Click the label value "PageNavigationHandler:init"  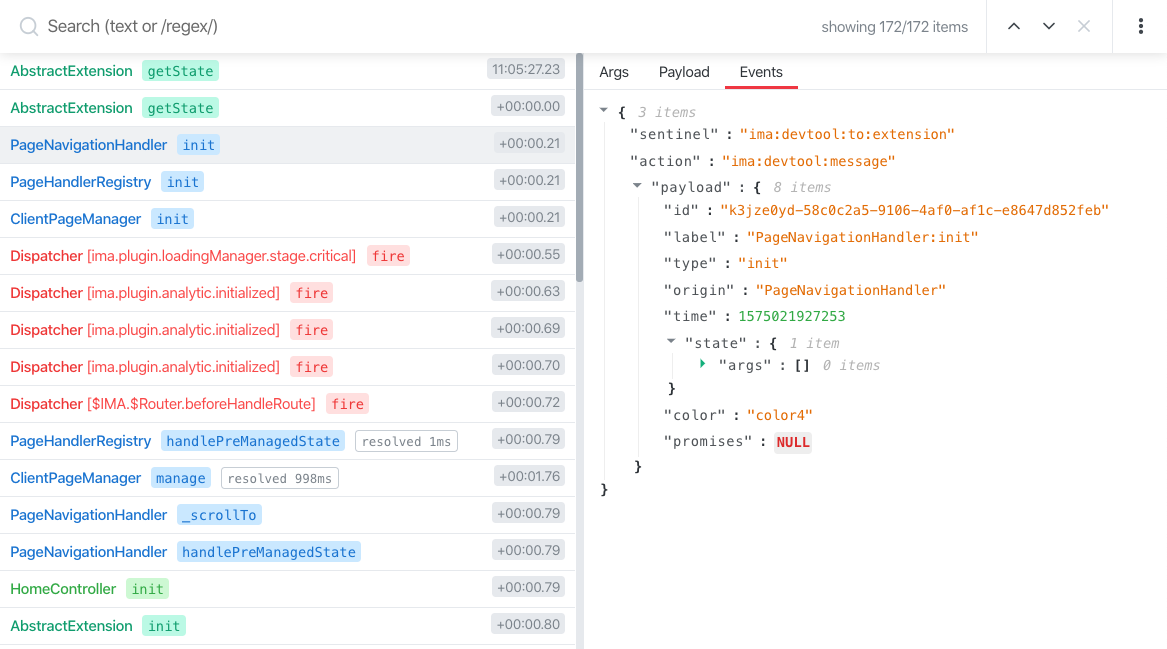pos(863,237)
